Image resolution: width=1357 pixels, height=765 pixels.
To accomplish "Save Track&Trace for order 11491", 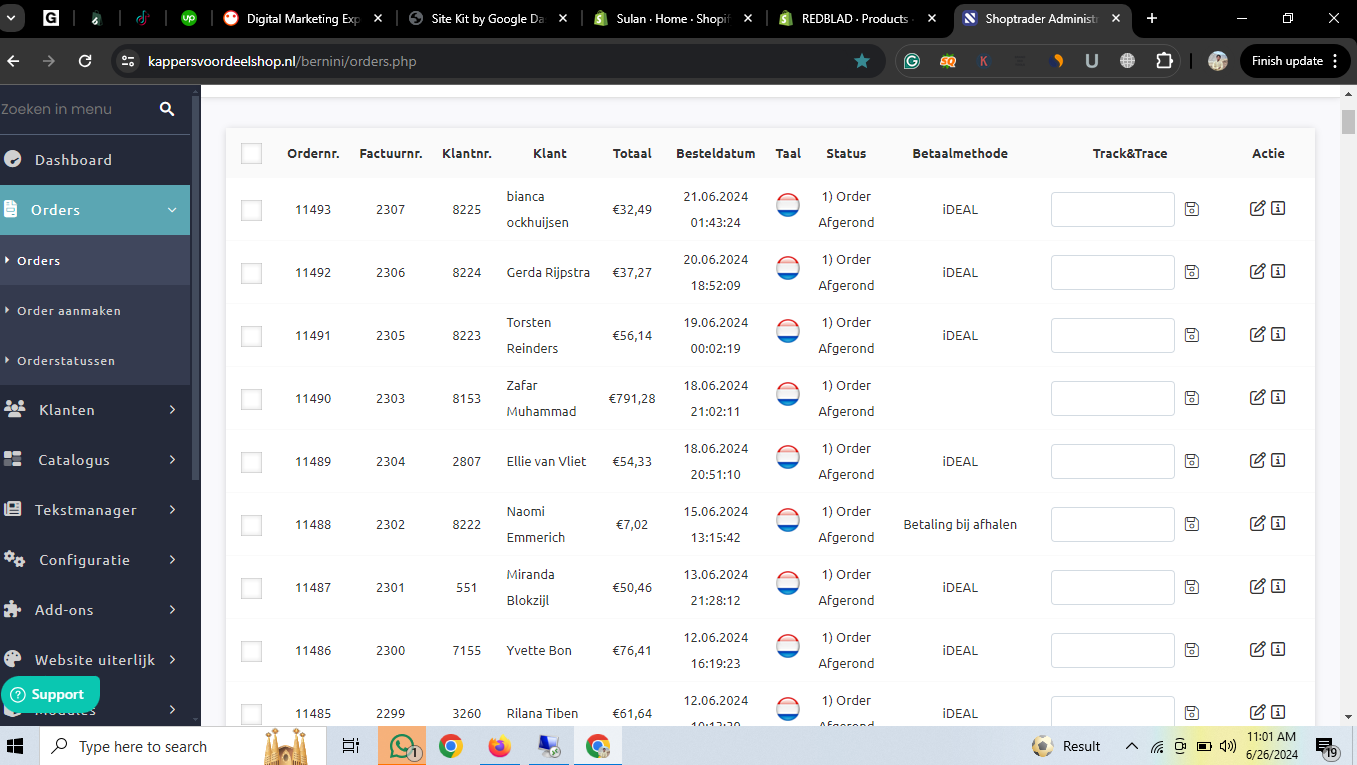I will [x=1191, y=335].
